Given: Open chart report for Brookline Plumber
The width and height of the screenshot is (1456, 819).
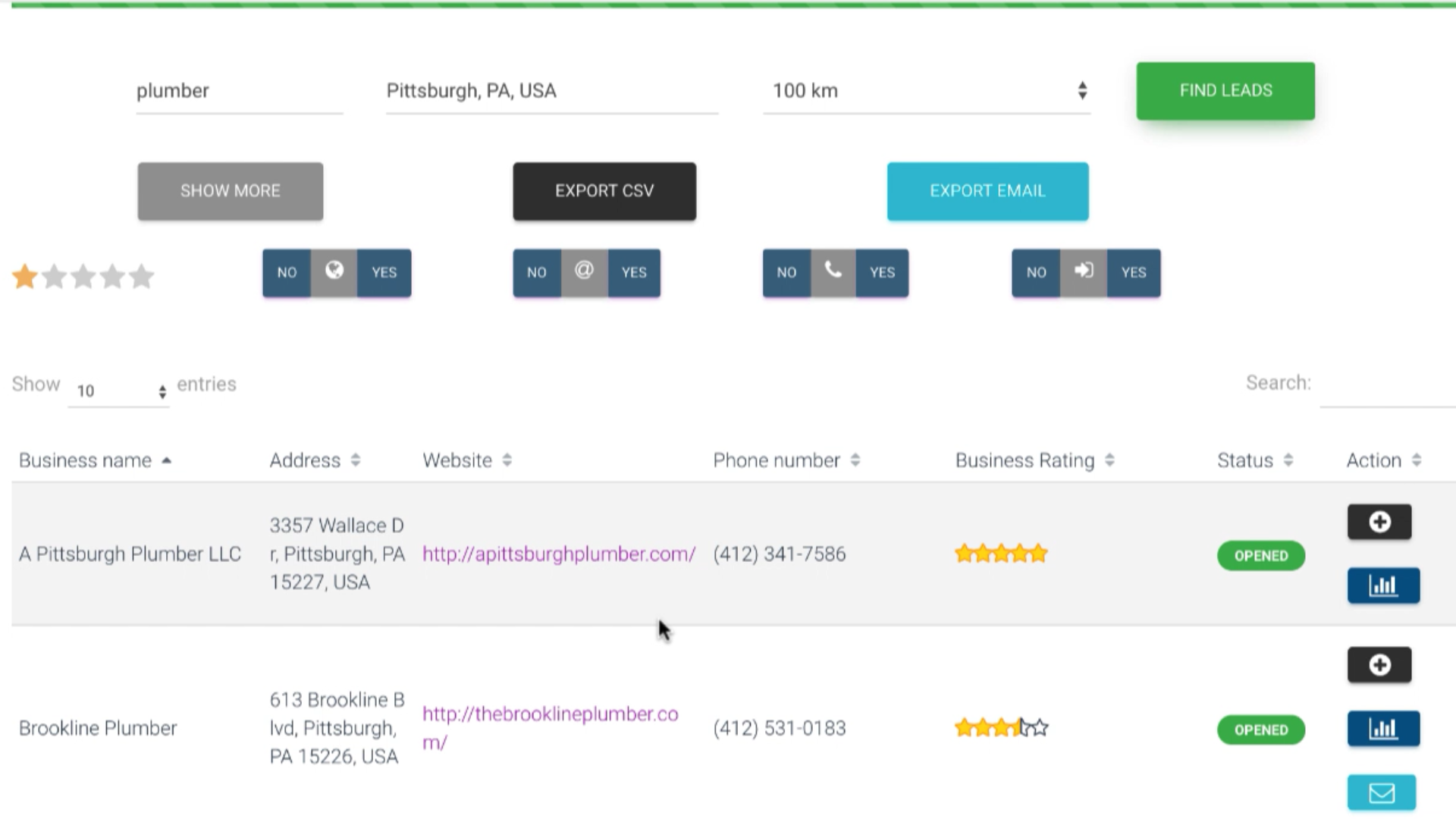Looking at the screenshot, I should tap(1383, 729).
